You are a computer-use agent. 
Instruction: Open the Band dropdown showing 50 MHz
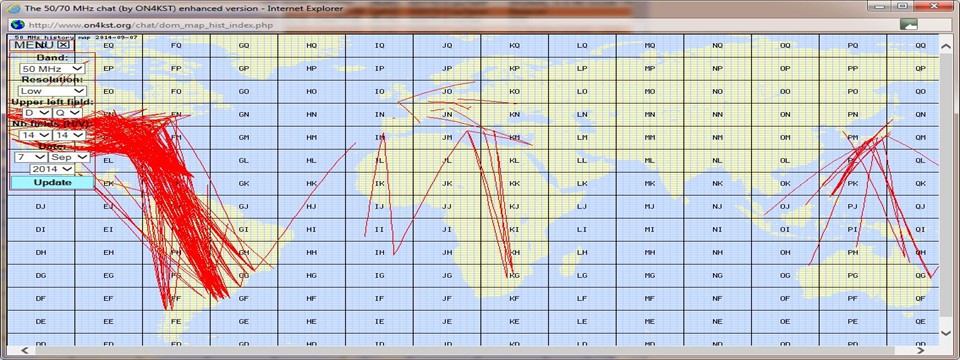coord(52,69)
